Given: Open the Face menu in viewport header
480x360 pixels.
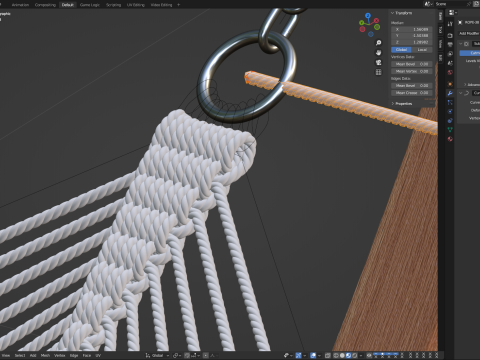Looking at the screenshot, I should pyautogui.click(x=87, y=355).
